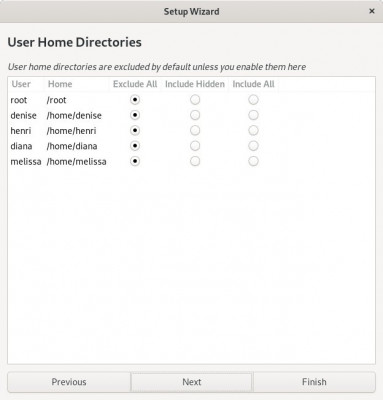Select Include All for diana
The image size is (383, 400).
pos(253,146)
